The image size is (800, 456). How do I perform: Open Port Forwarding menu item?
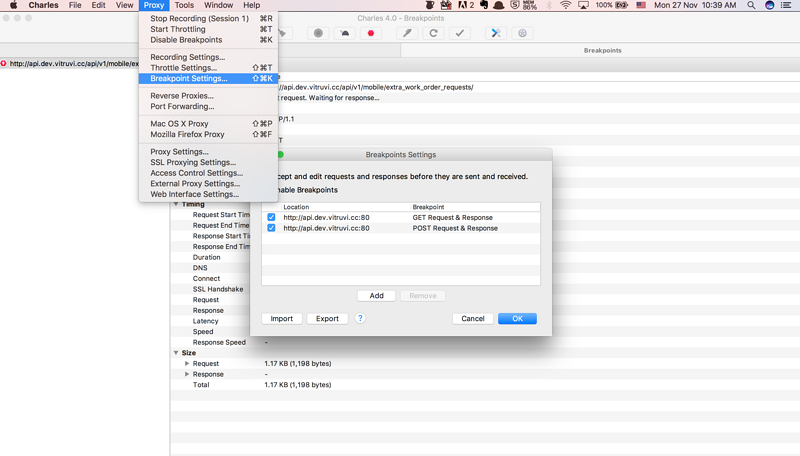point(208,107)
